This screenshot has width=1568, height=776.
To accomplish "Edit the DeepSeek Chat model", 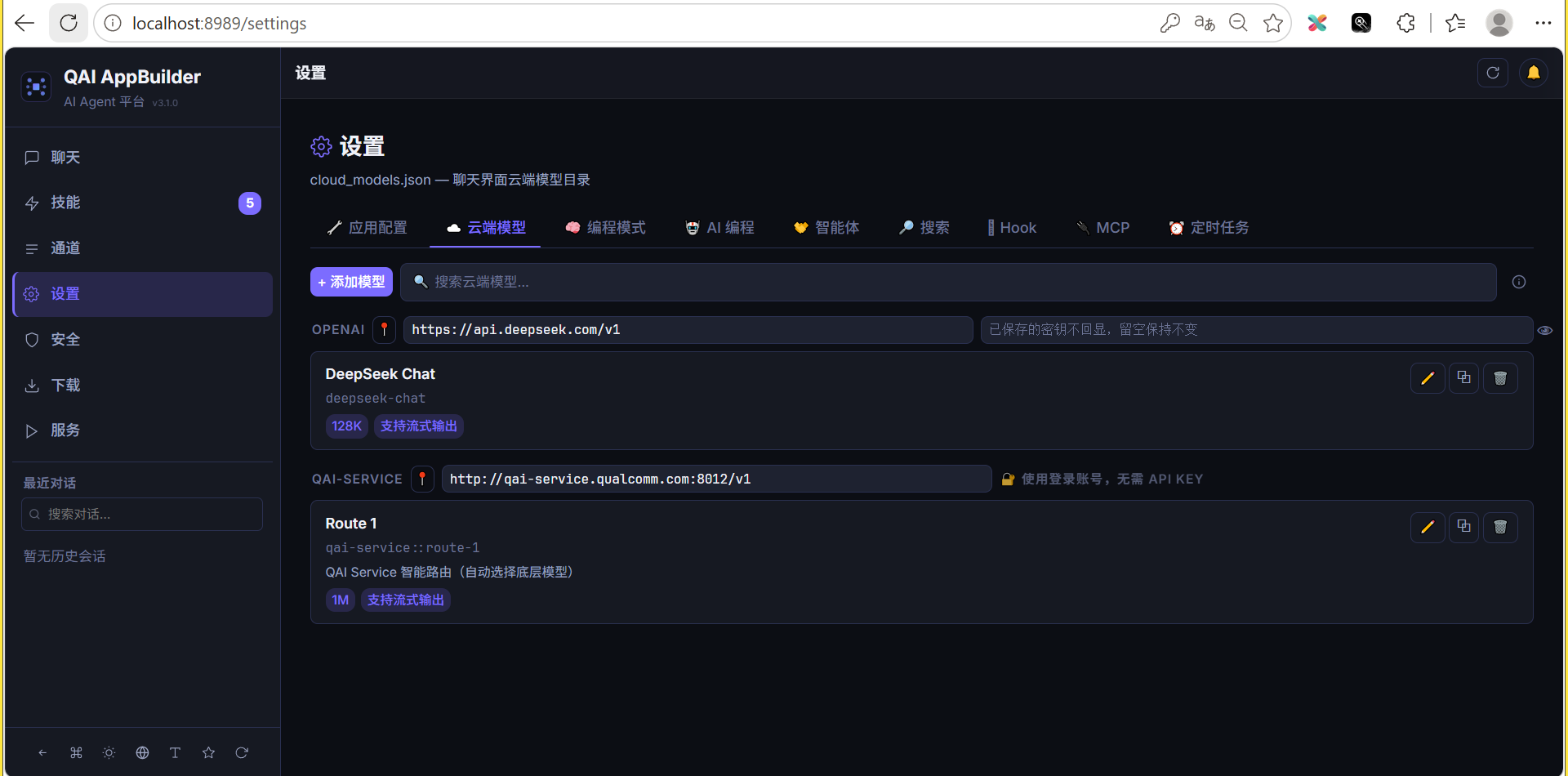I will (1428, 378).
